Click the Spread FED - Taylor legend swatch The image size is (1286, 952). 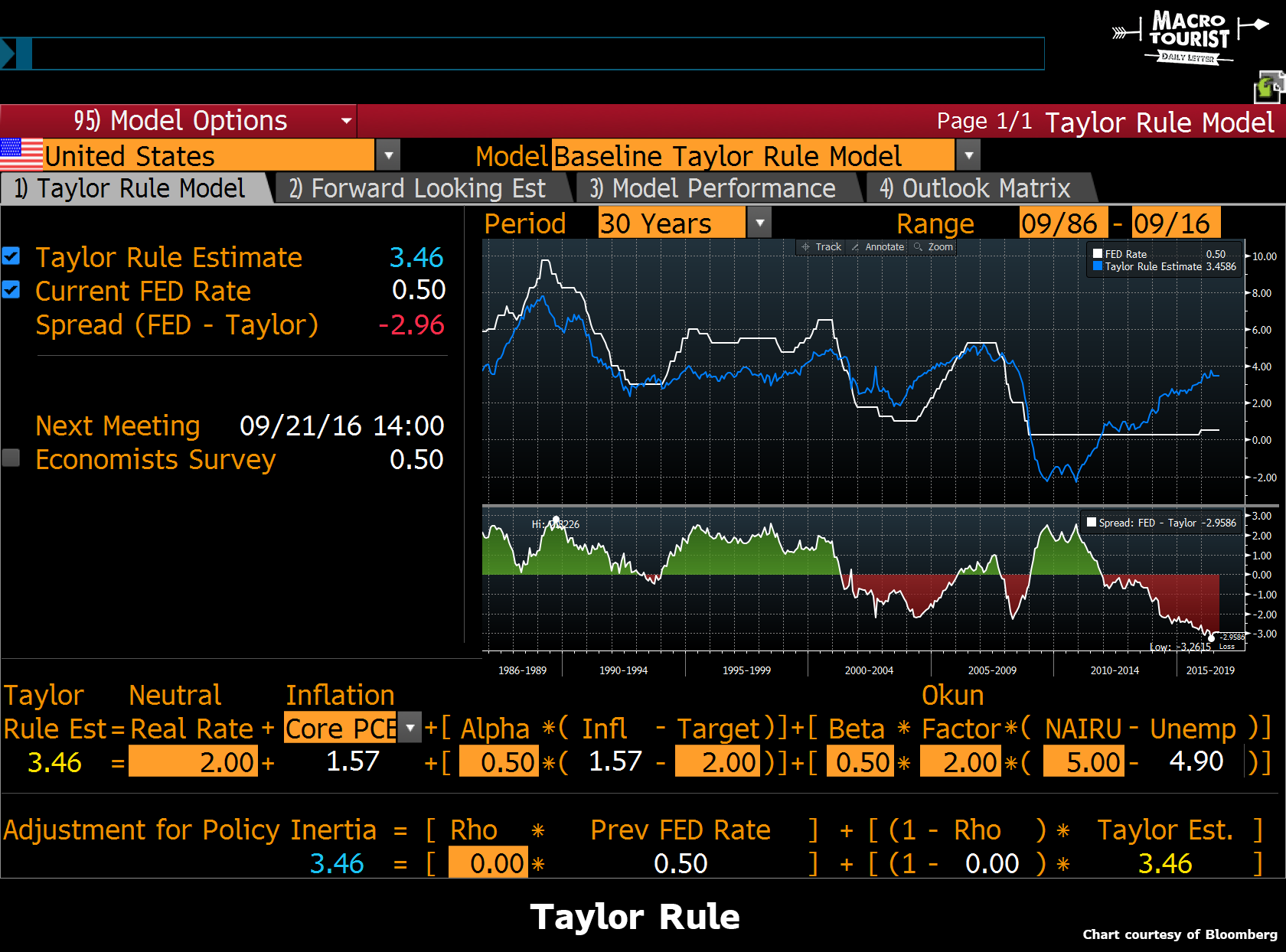(1092, 523)
